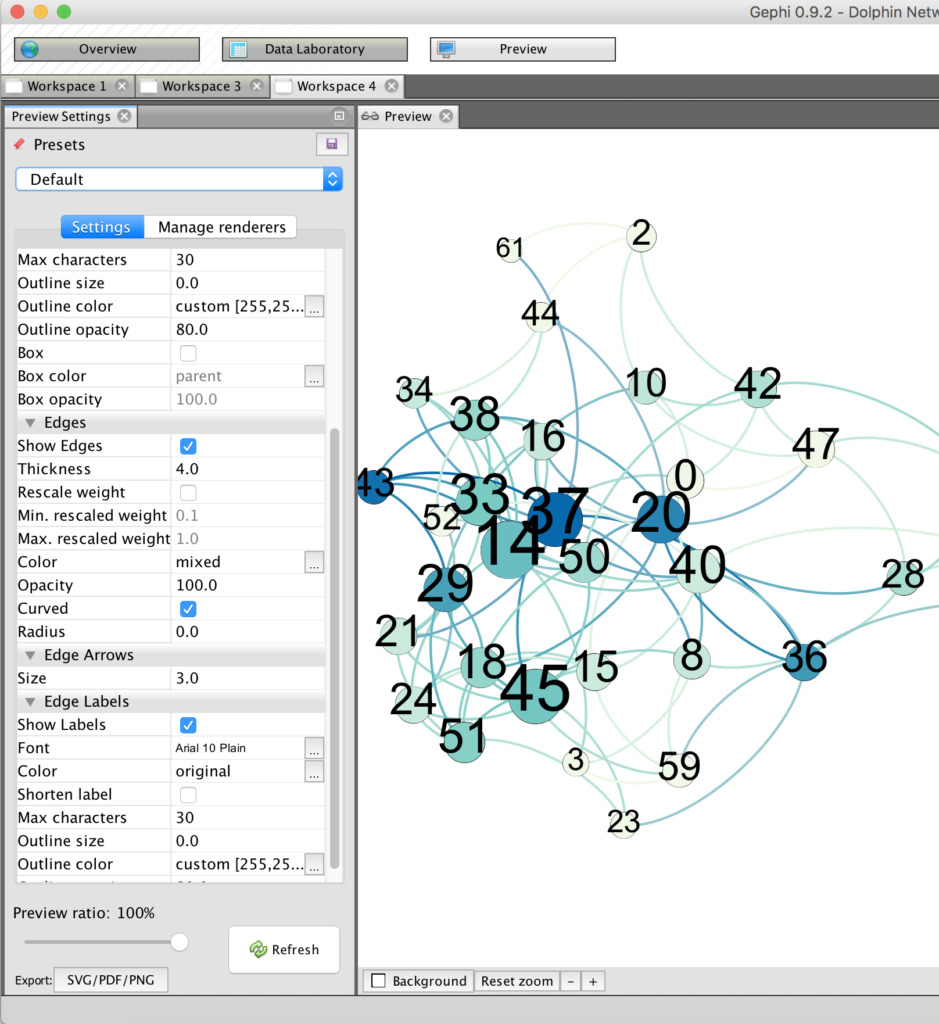Viewport: 939px width, 1024px height.
Task: Maximize the Preview Settings panel
Action: click(x=339, y=116)
